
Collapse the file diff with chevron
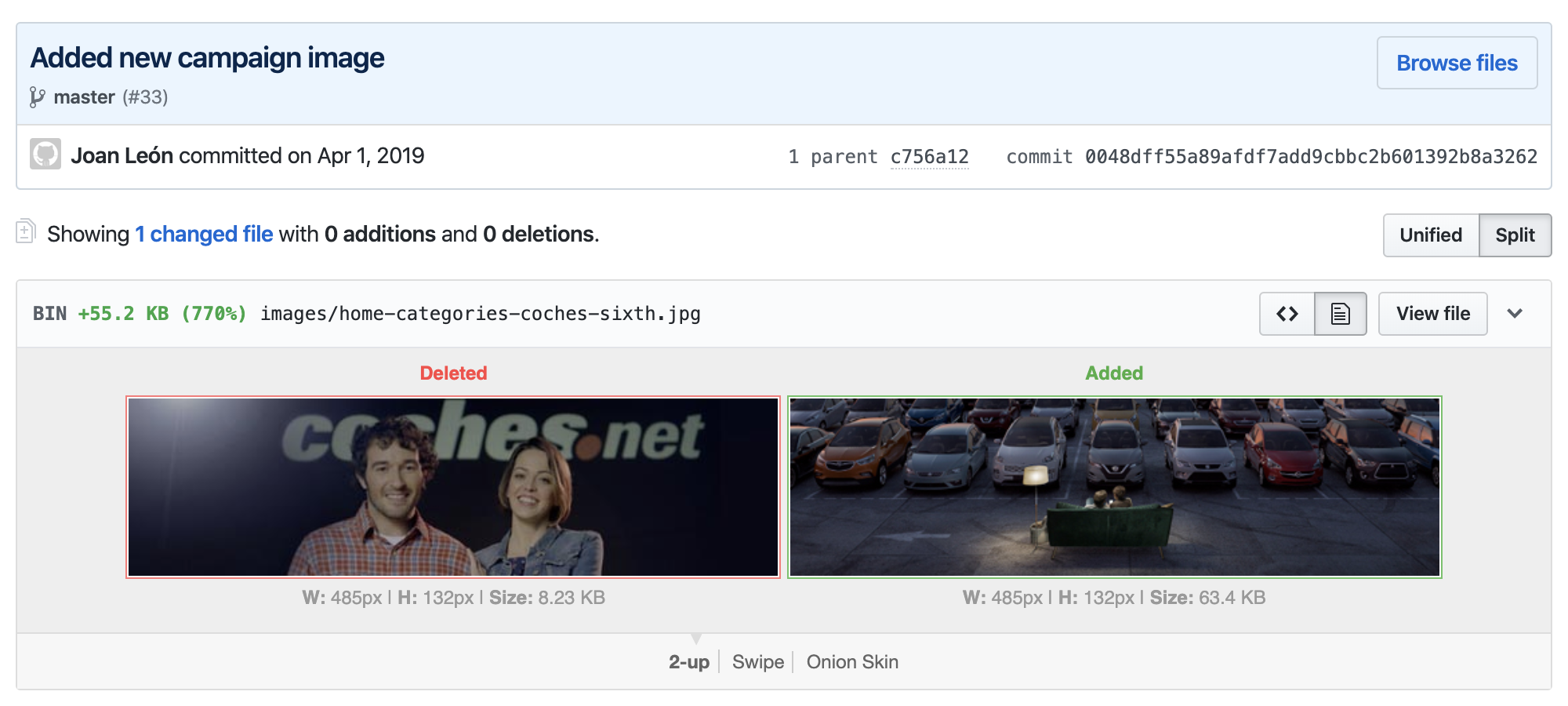coord(1515,314)
